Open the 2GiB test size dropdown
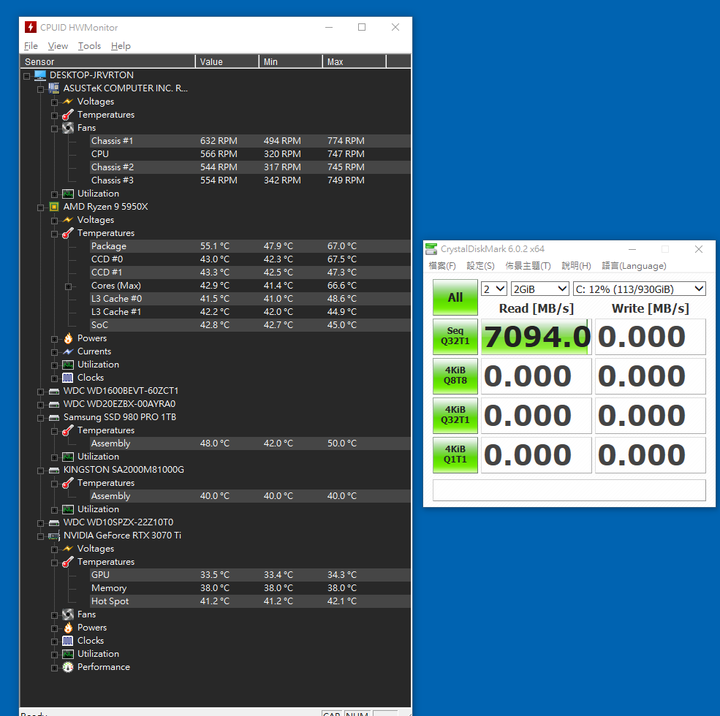720x716 pixels. [x=540, y=289]
